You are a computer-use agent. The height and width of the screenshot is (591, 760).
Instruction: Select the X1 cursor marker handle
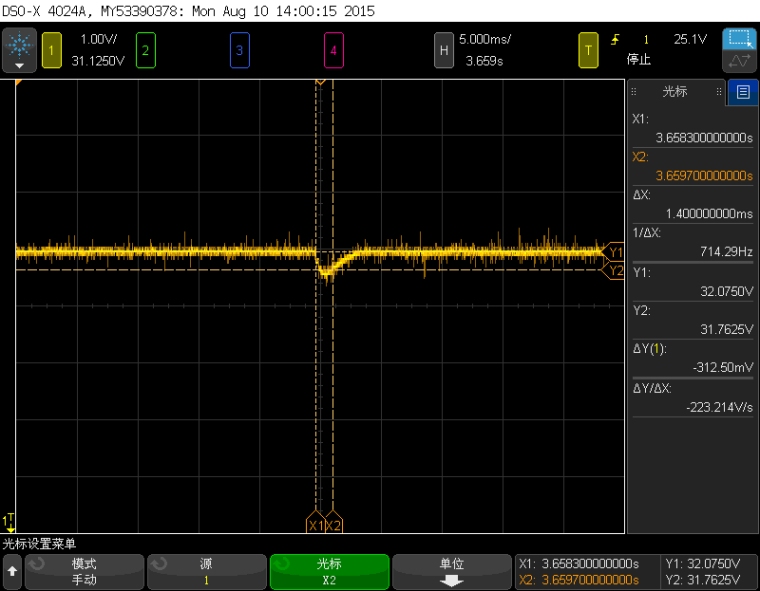[315, 525]
